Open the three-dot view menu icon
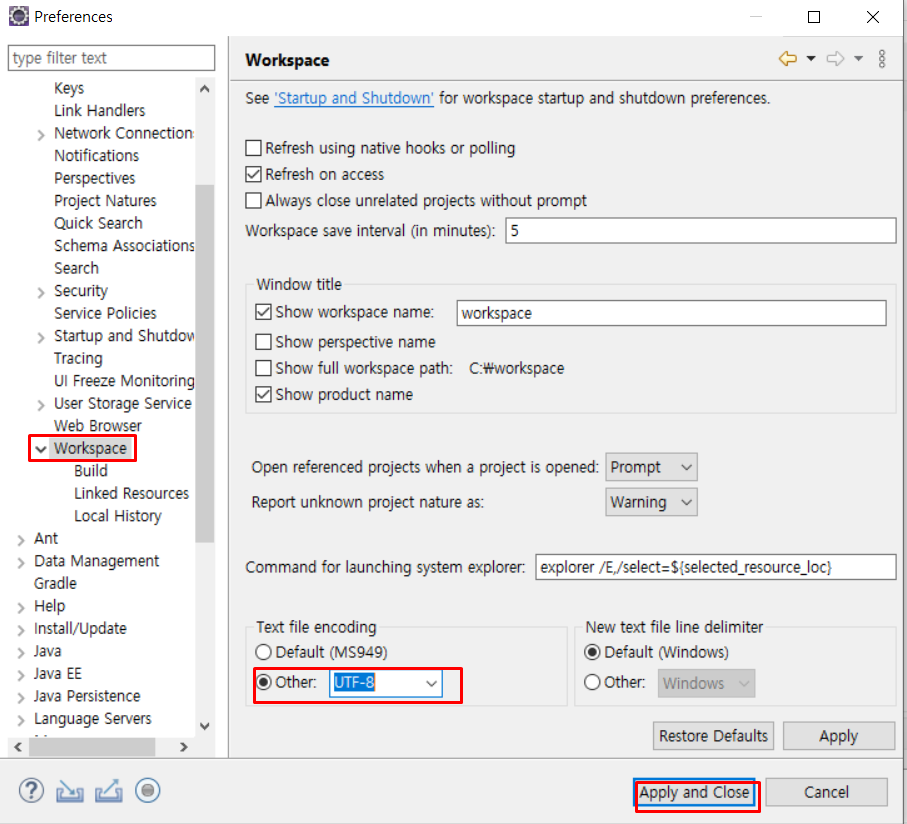This screenshot has width=907, height=824. pyautogui.click(x=882, y=58)
